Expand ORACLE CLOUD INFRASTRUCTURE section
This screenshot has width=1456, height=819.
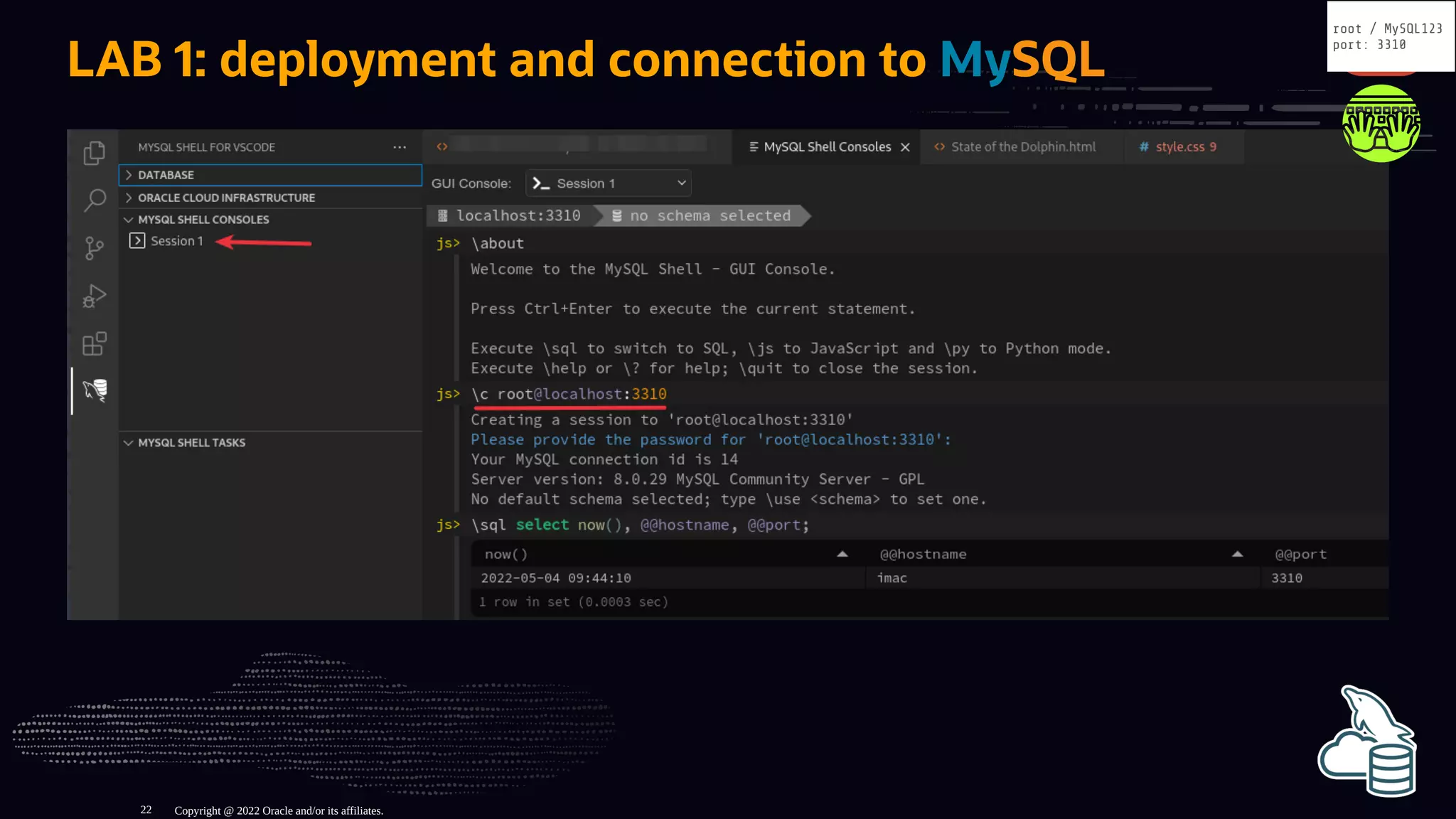pyautogui.click(x=270, y=198)
